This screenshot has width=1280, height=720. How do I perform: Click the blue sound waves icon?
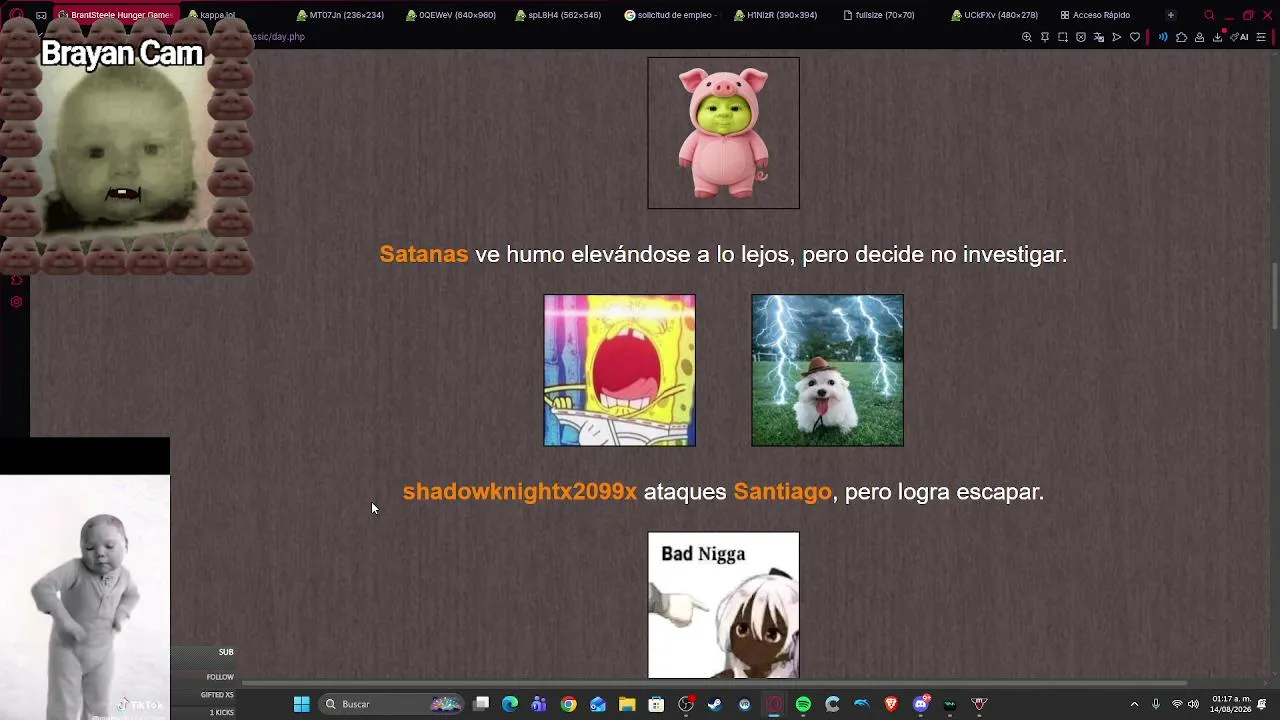(x=1163, y=37)
